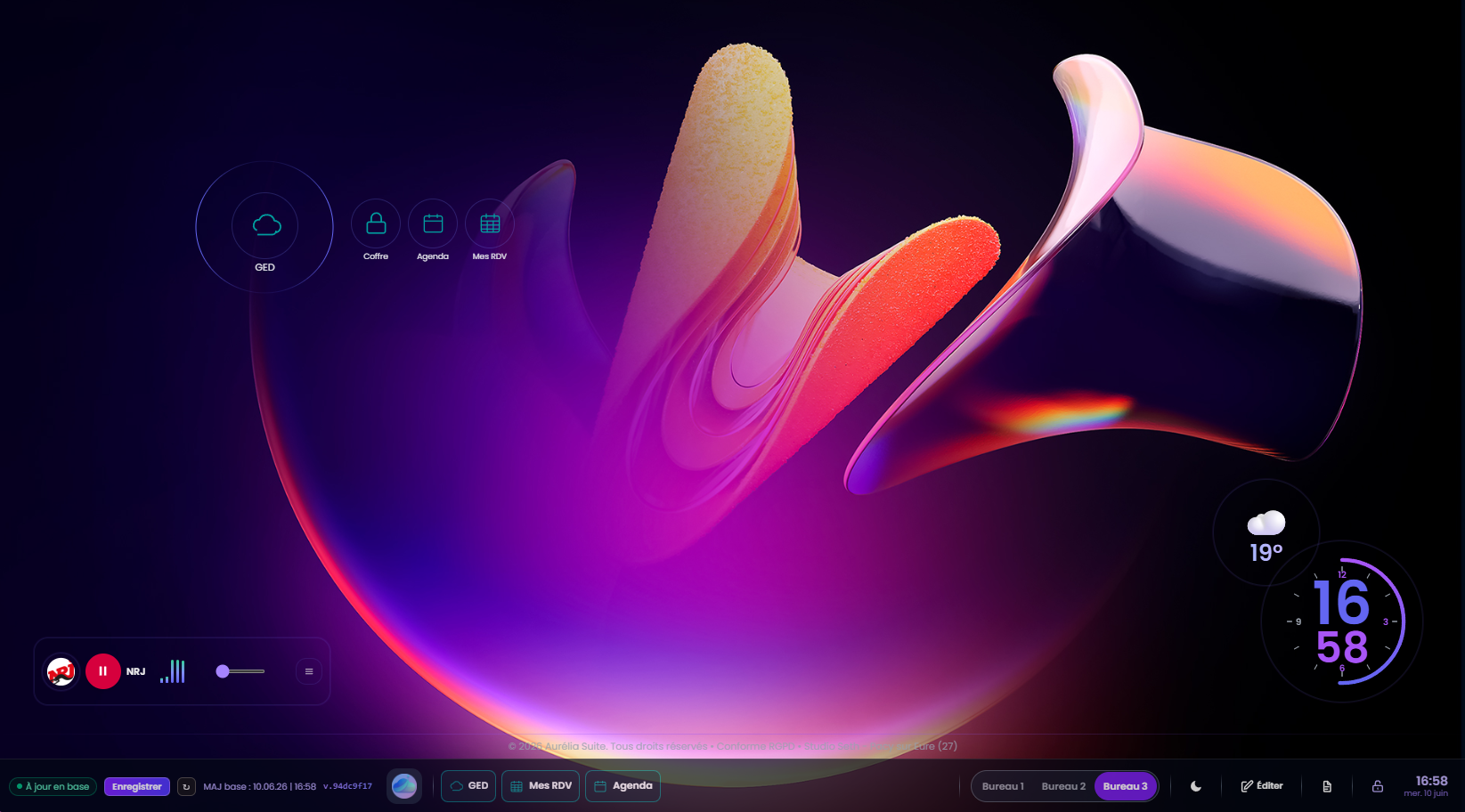The image size is (1465, 812).
Task: Click the NRJ station name label
Action: 135,671
